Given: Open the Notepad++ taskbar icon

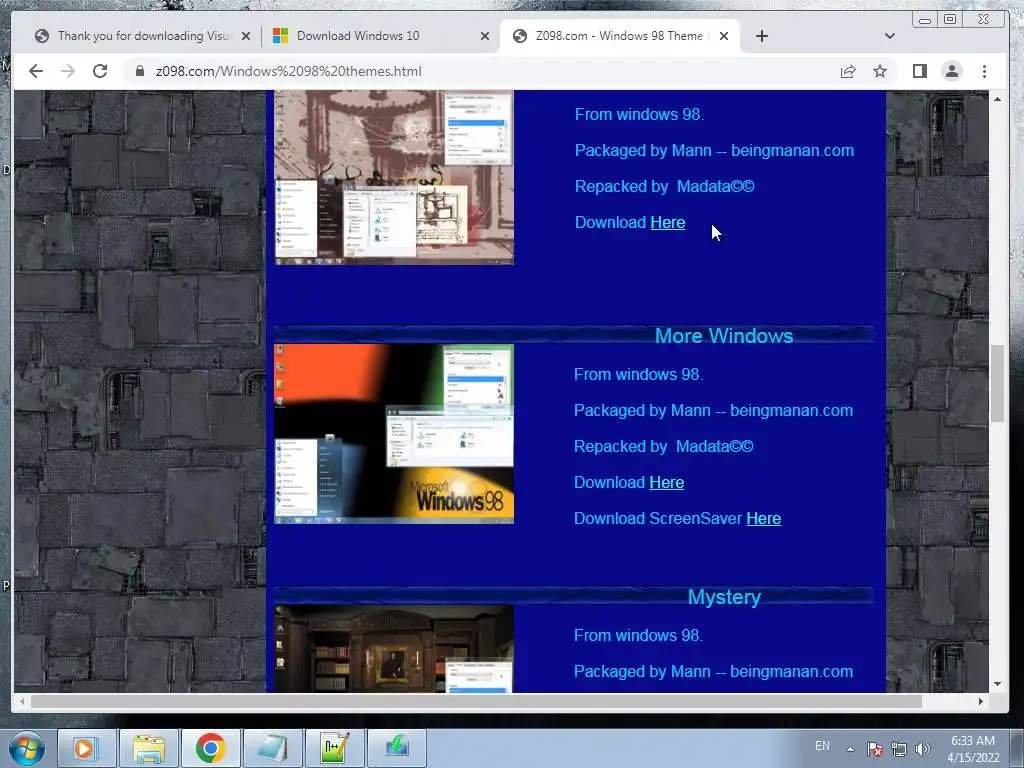Looking at the screenshot, I should [x=334, y=748].
